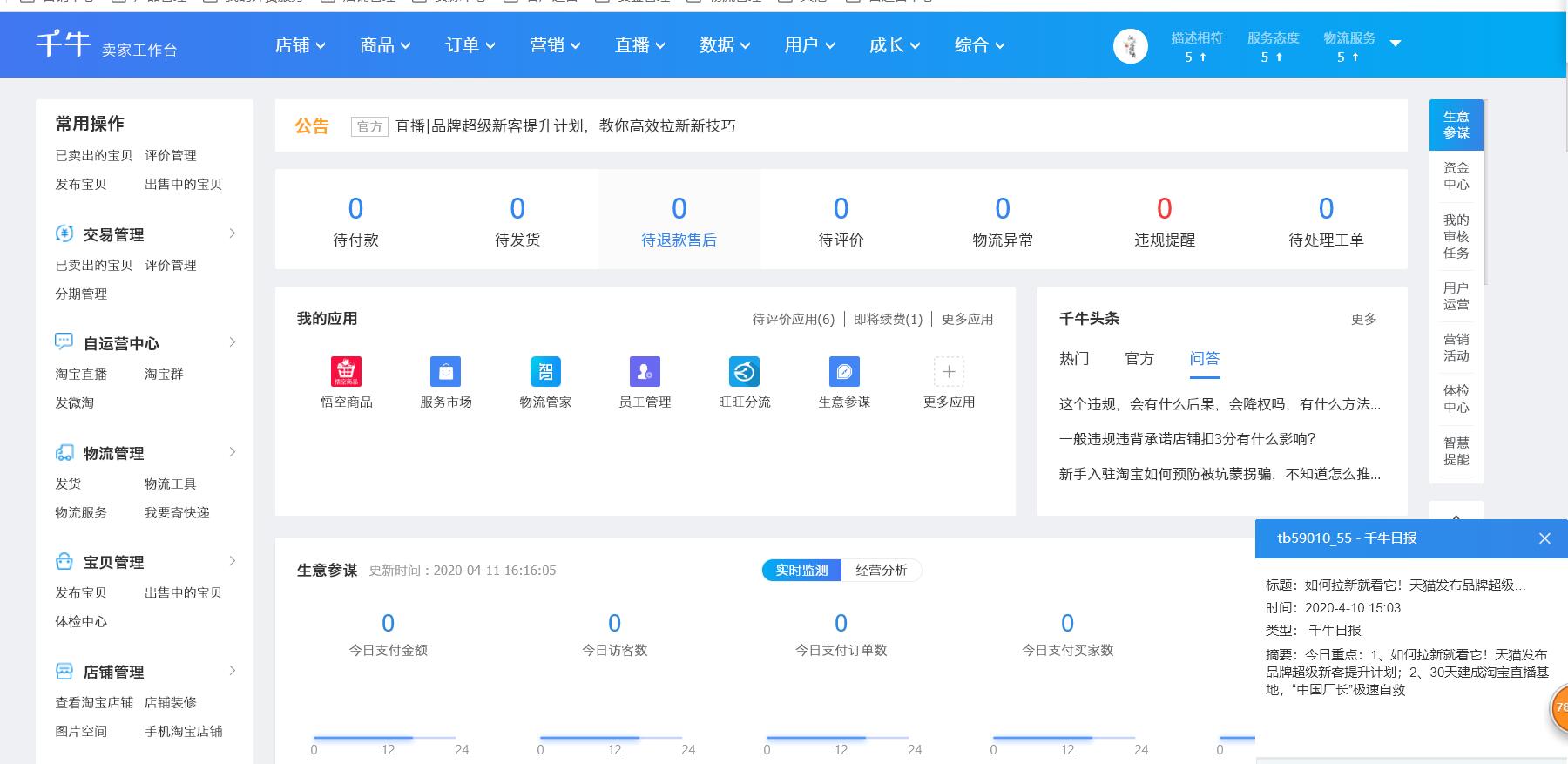Expand the 物流管理 section chevron

pyautogui.click(x=232, y=452)
